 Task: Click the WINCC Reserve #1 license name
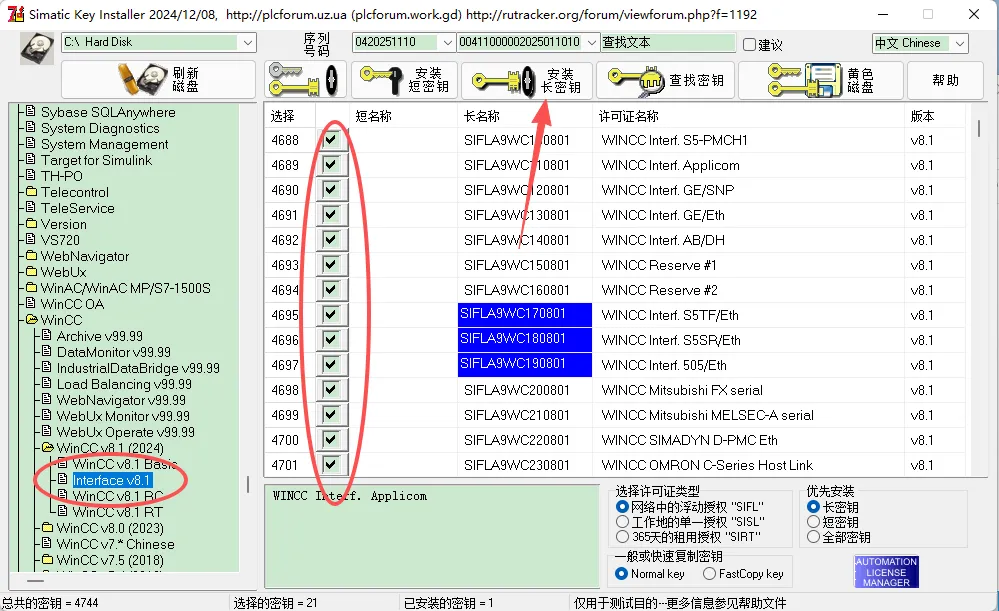click(658, 265)
